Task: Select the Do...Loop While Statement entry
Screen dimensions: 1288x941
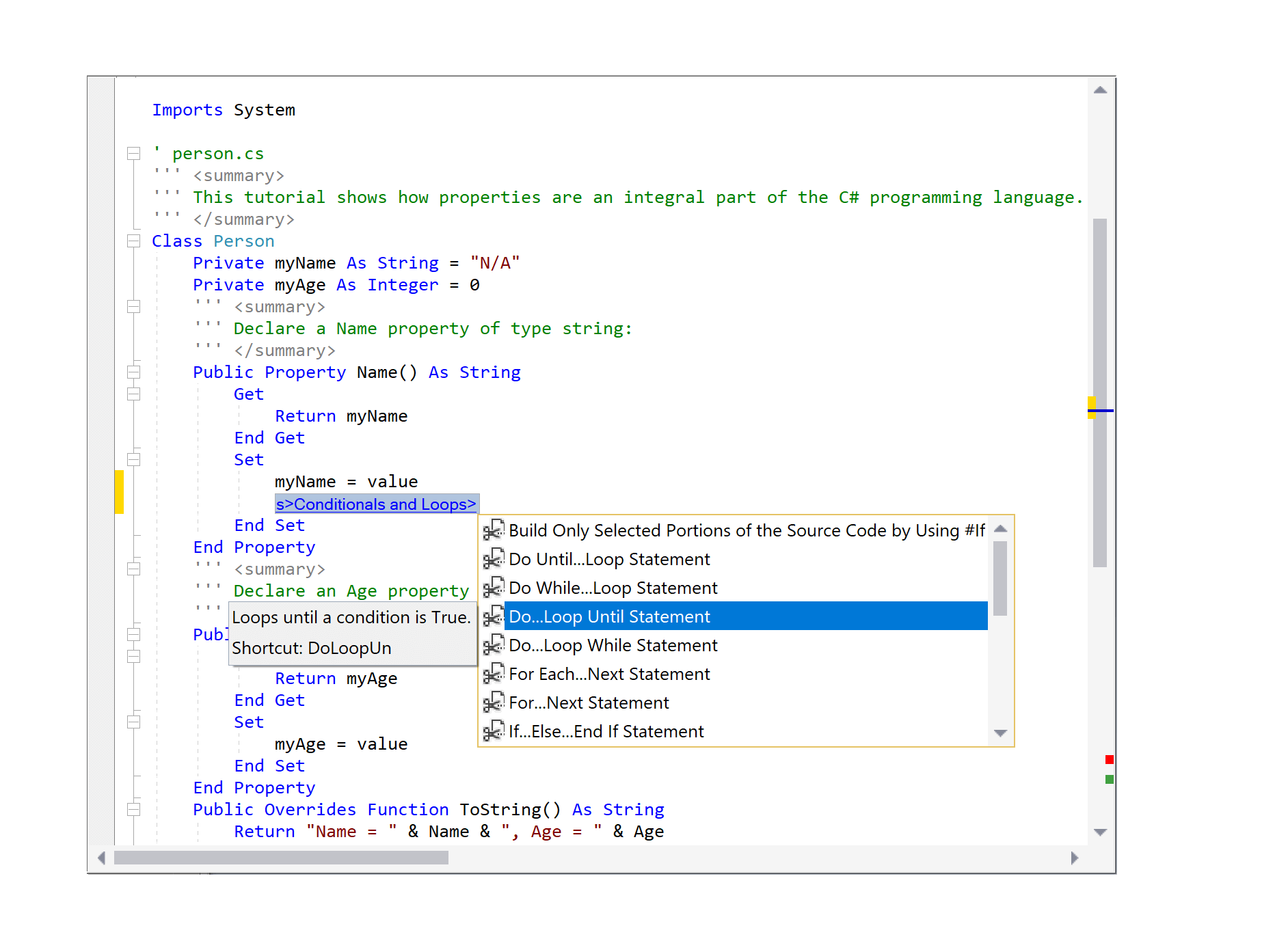Action: click(613, 645)
